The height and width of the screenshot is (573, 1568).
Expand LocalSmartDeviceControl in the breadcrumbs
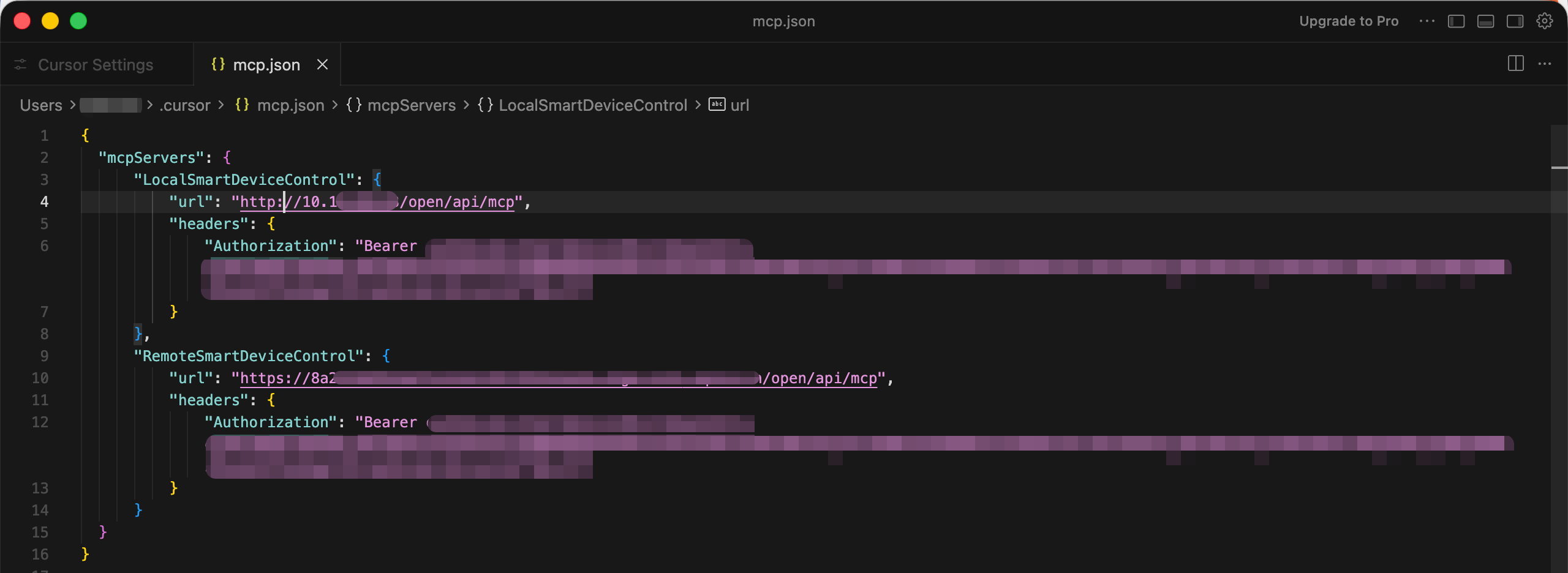[592, 105]
